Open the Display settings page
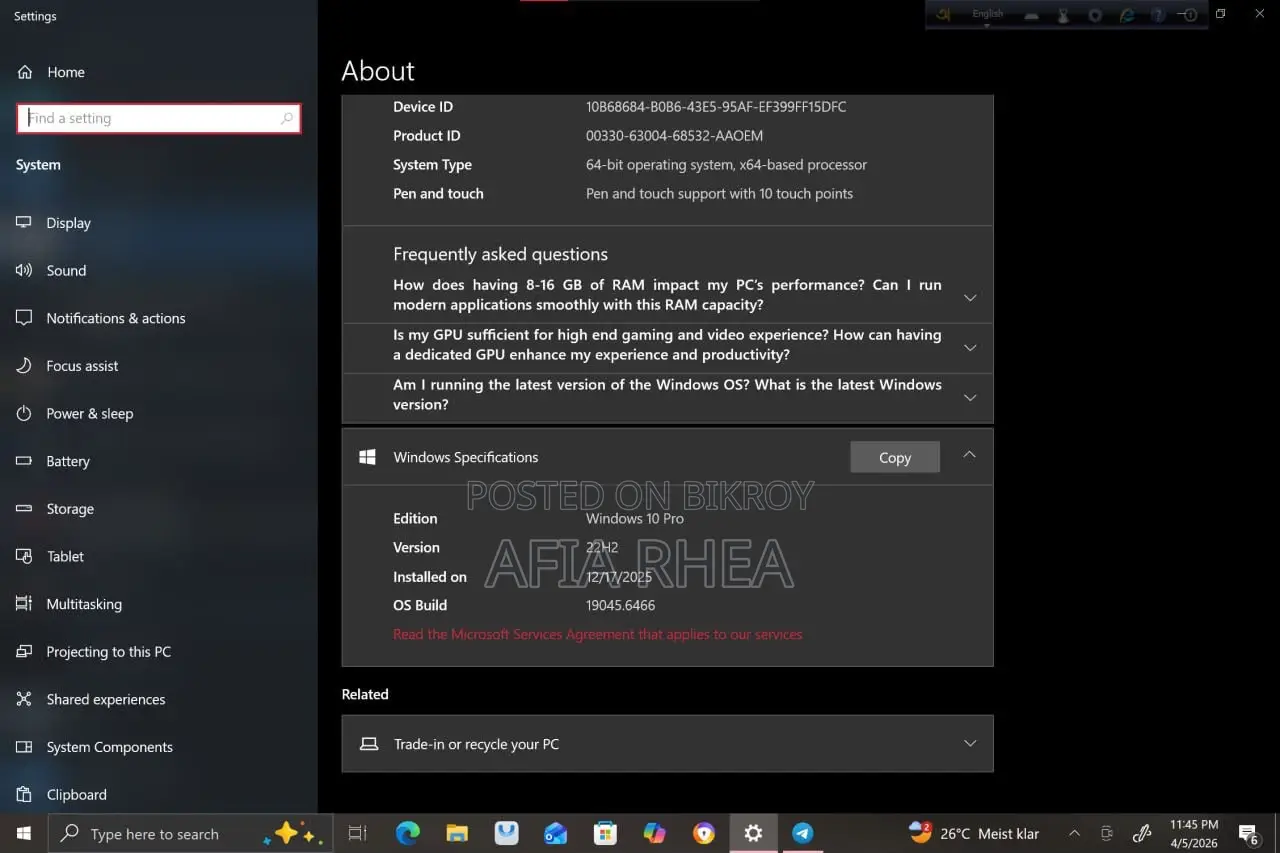Image resolution: width=1280 pixels, height=853 pixels. click(68, 223)
